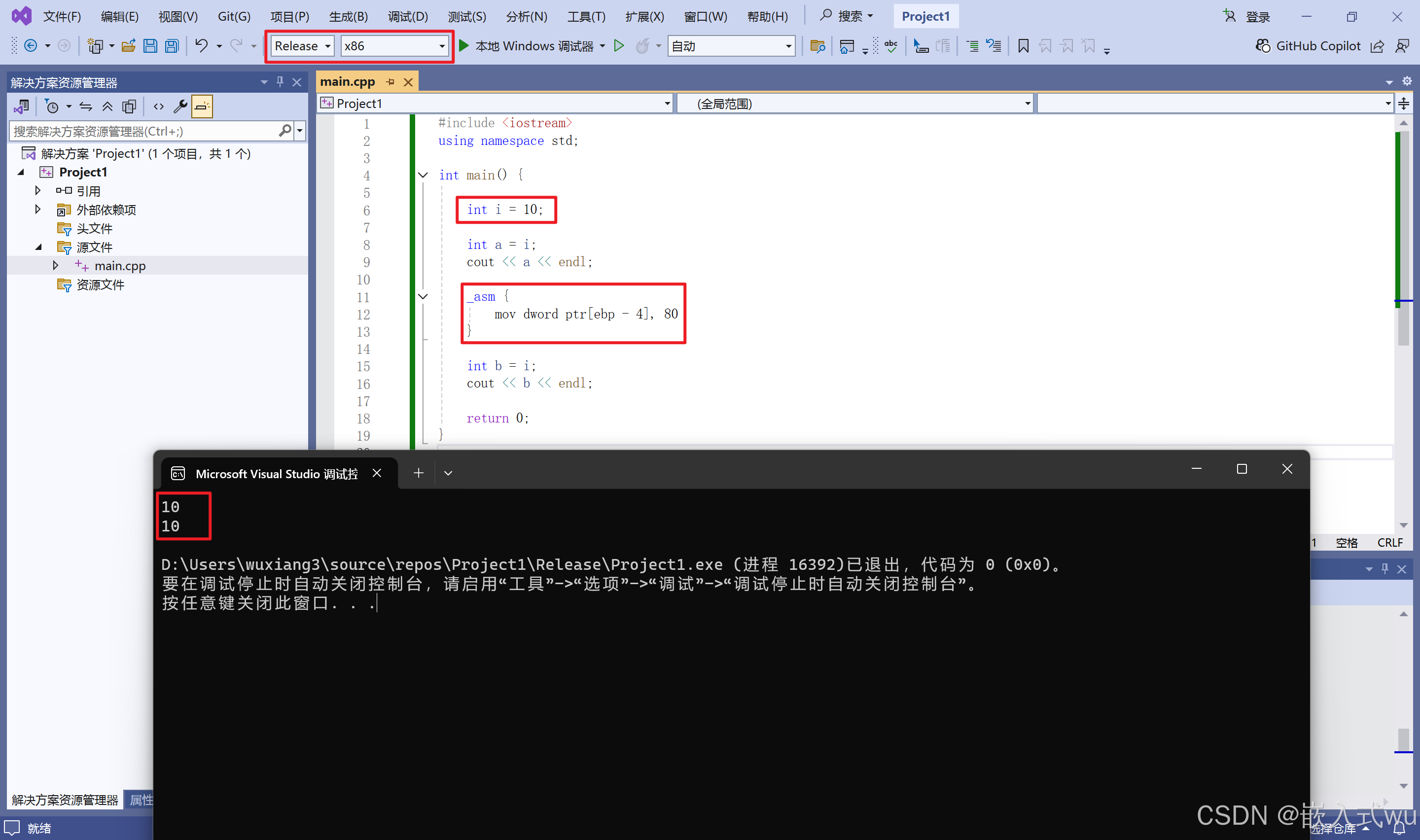Click the send feedback person icon
Screen dimensions: 1420x840
[1402, 46]
